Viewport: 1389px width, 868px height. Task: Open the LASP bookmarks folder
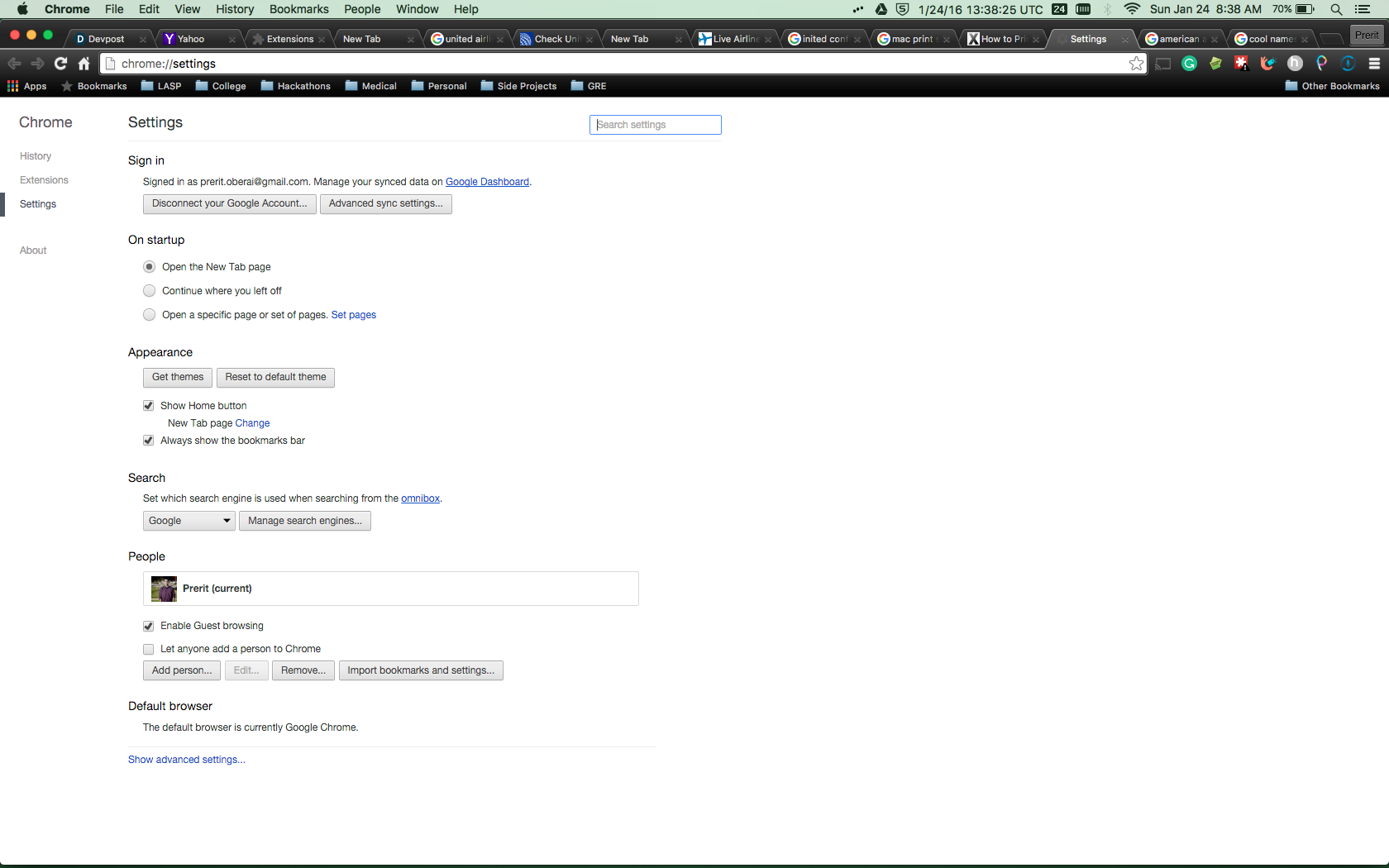(x=161, y=86)
